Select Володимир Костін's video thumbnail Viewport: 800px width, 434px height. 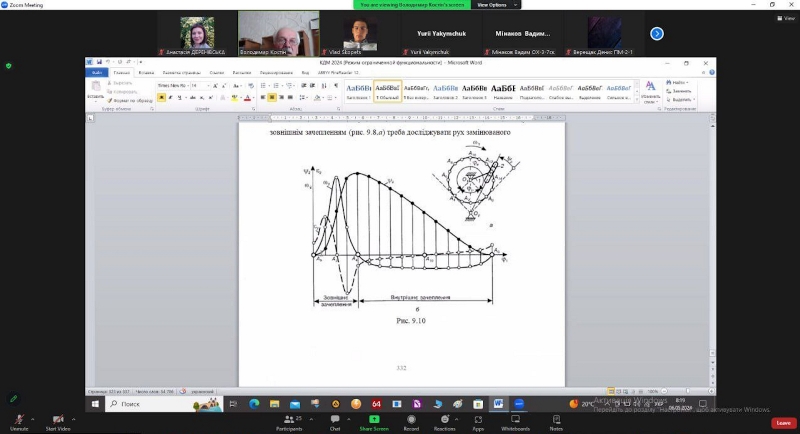[x=278, y=32]
